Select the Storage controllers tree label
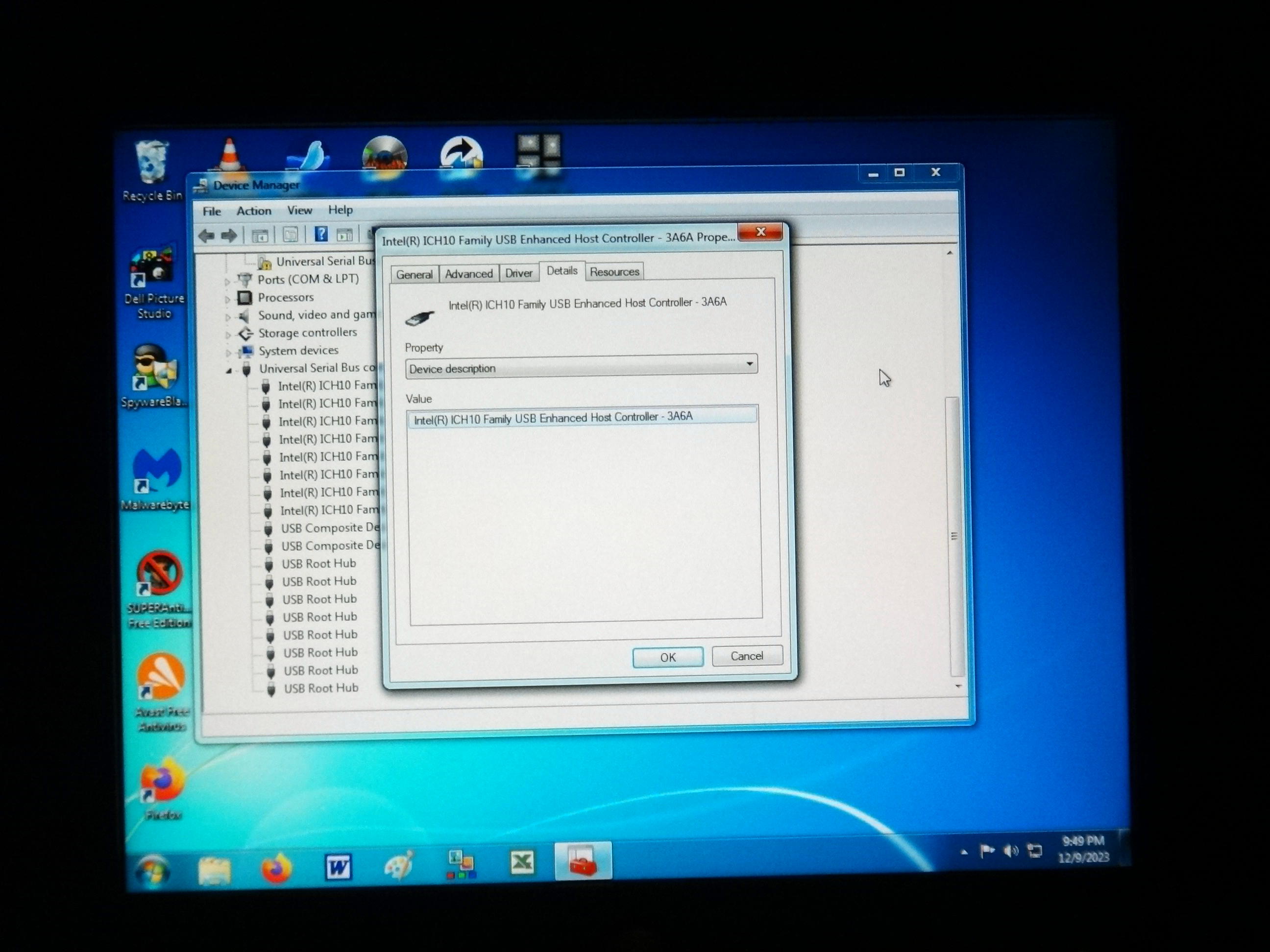 [307, 332]
